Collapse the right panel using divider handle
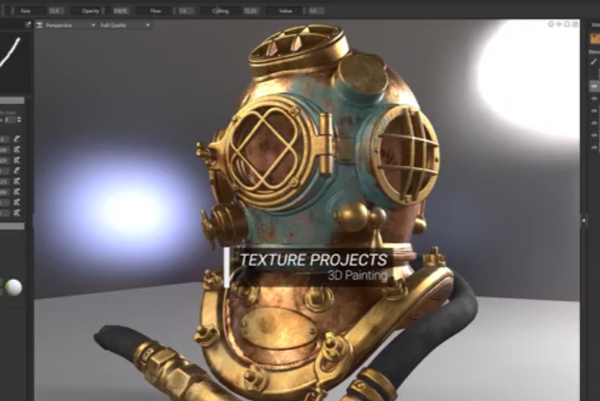 tap(584, 220)
